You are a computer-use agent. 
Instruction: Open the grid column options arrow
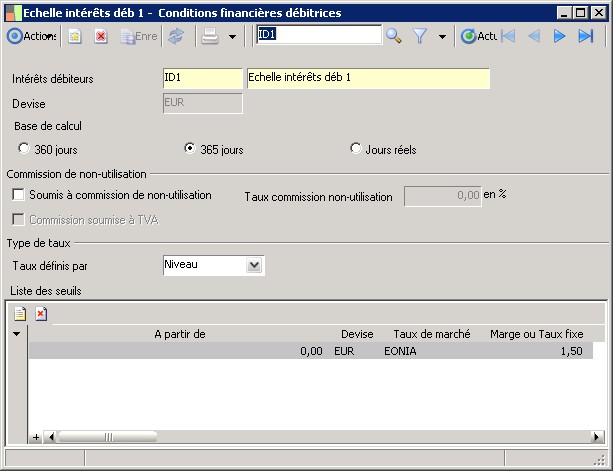pyautogui.click(x=17, y=334)
